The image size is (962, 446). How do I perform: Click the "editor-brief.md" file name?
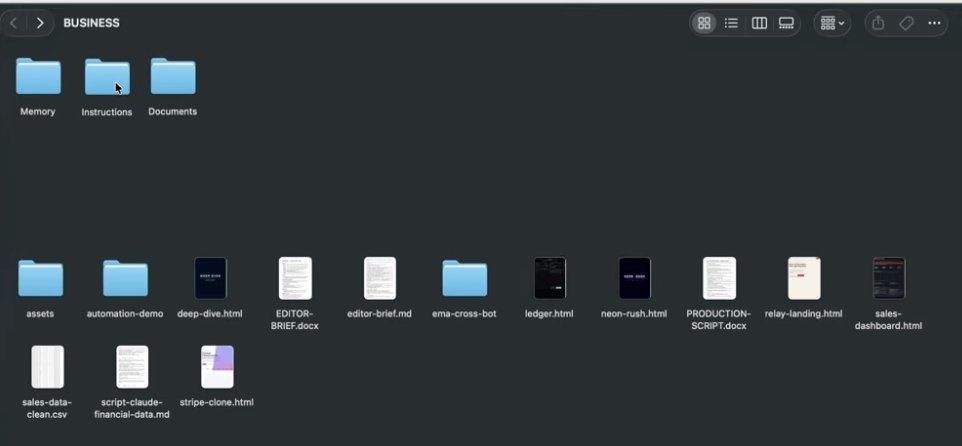click(379, 314)
